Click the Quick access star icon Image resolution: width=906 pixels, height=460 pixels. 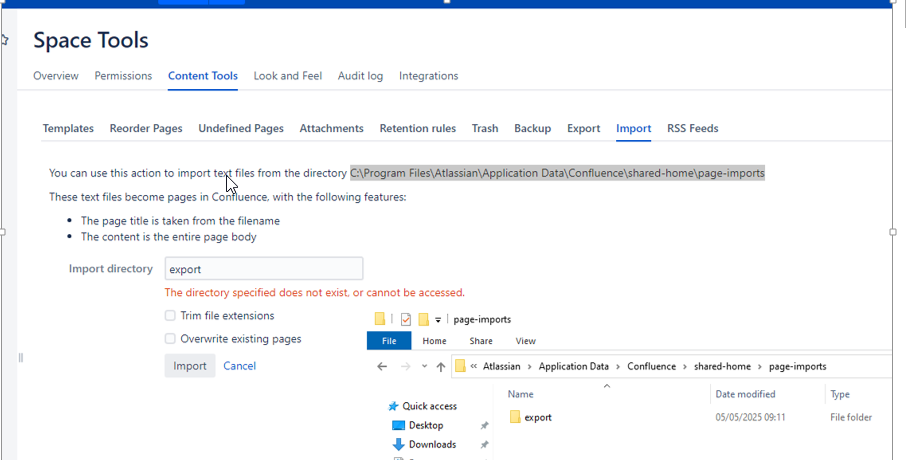click(393, 406)
